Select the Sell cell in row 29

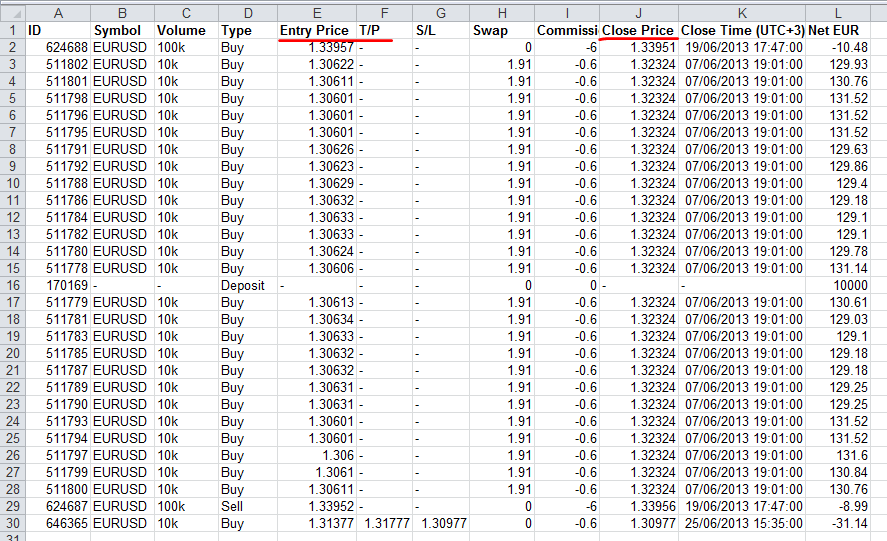[x=243, y=506]
